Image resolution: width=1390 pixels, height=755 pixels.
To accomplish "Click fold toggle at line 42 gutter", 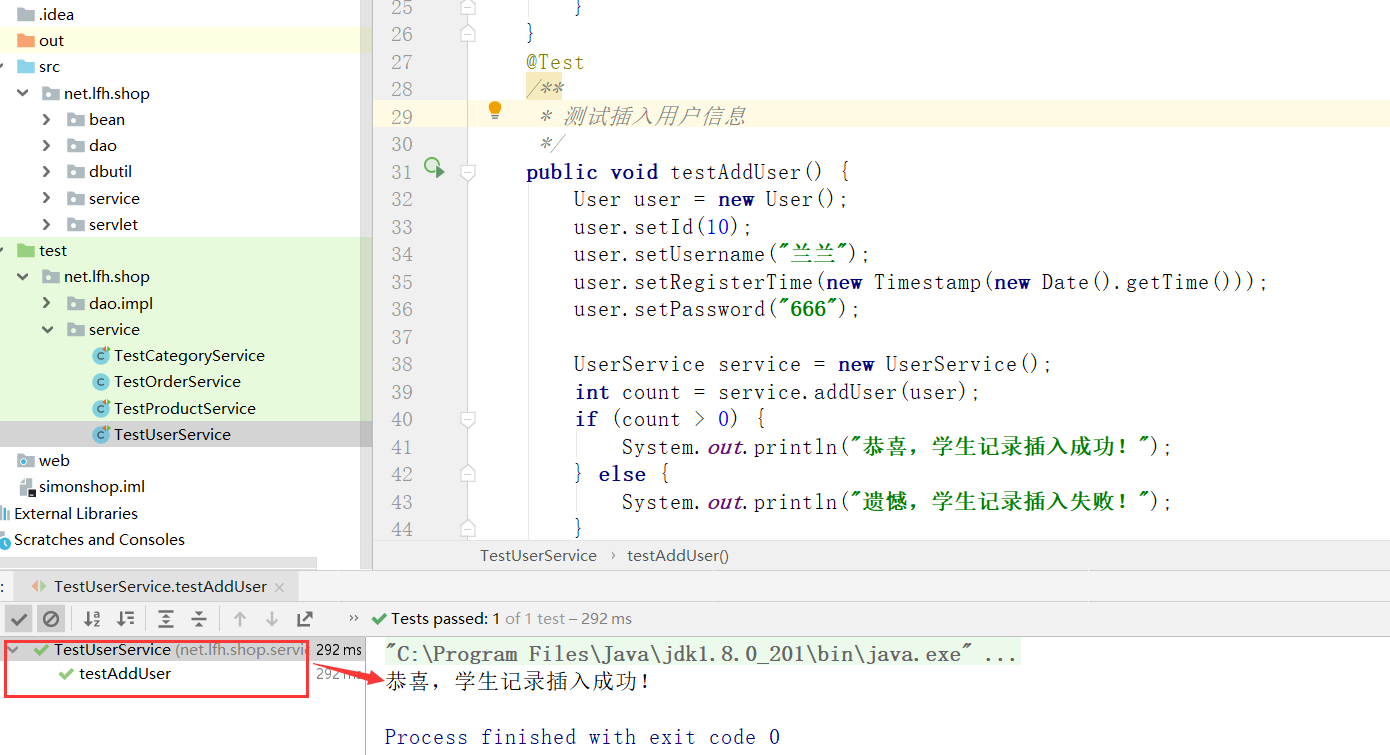I will pyautogui.click(x=467, y=475).
